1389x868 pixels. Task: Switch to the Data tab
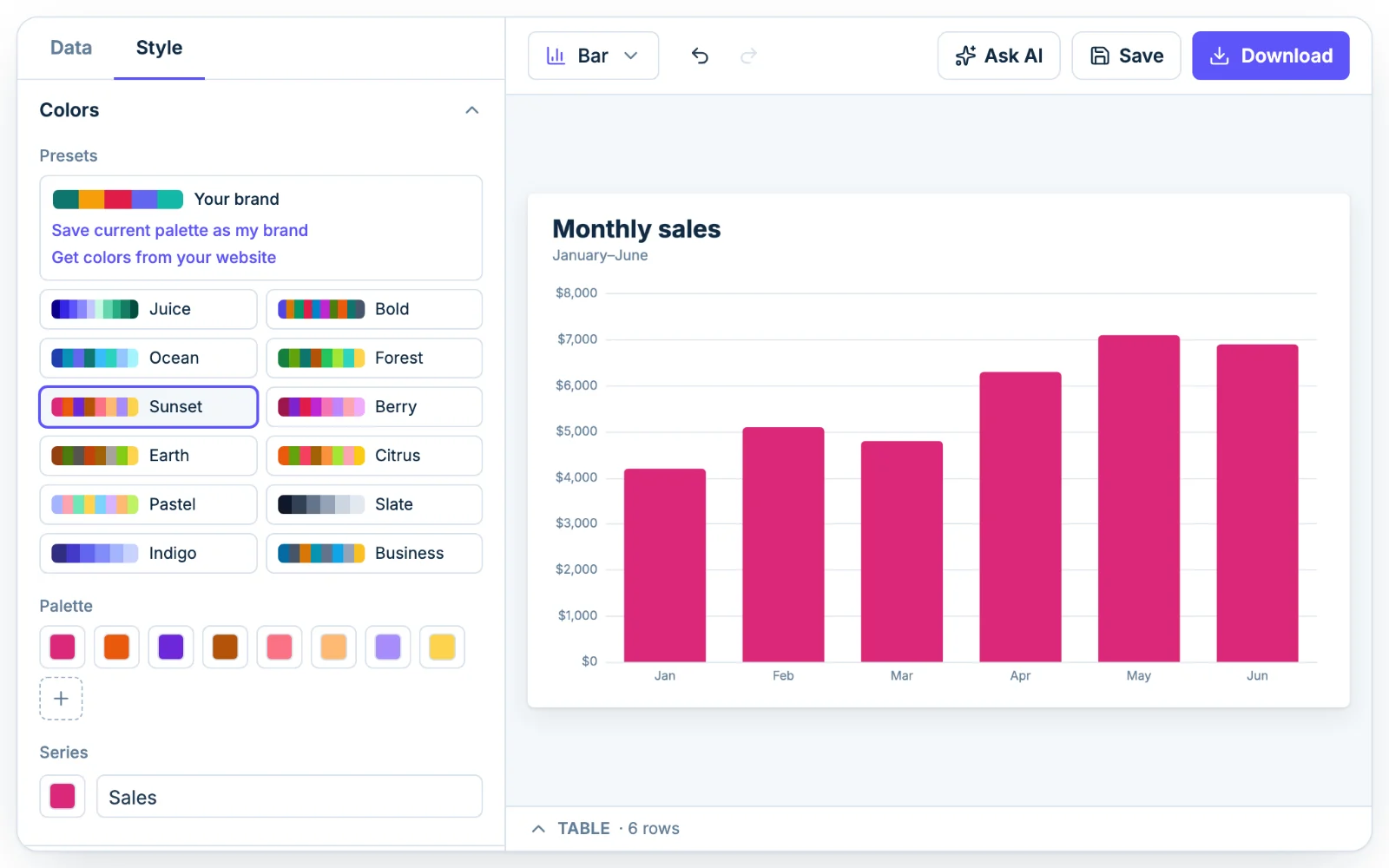tap(71, 48)
